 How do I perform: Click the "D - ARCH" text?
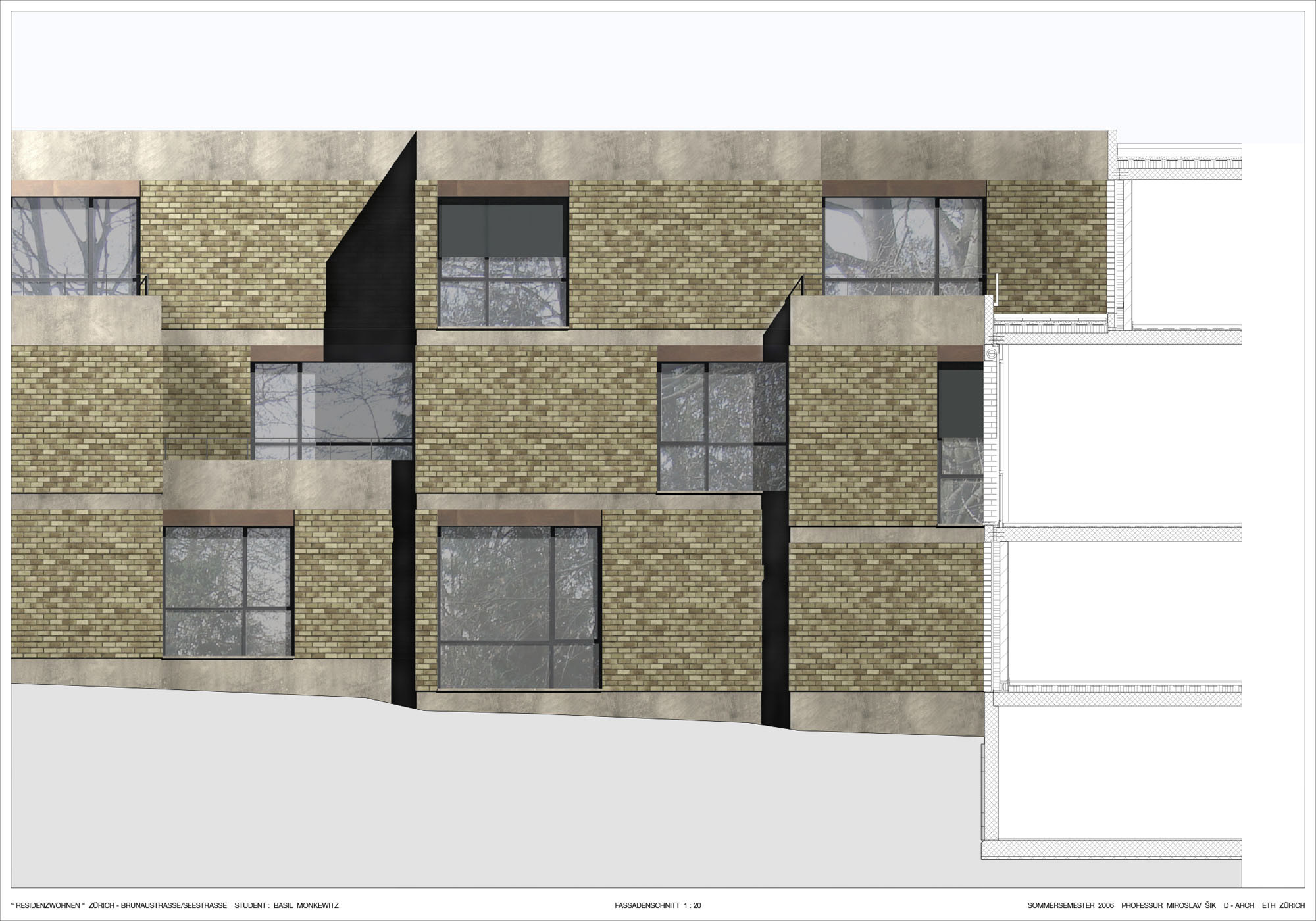coord(1239,905)
